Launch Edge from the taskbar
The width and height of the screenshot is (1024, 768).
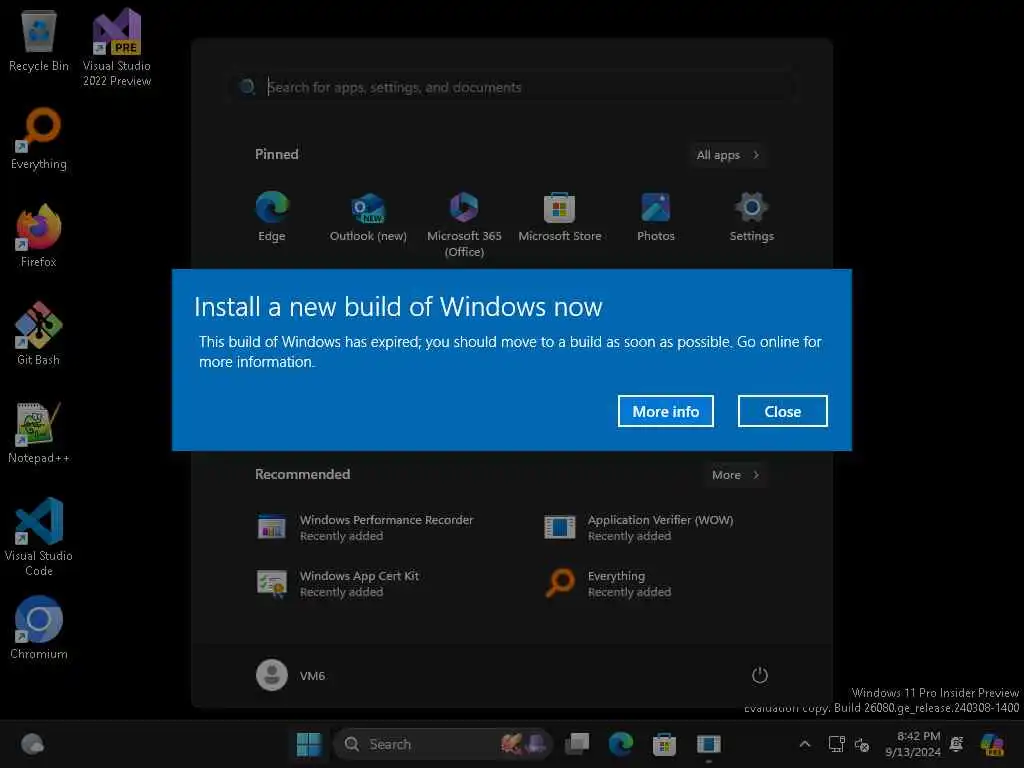(x=620, y=744)
